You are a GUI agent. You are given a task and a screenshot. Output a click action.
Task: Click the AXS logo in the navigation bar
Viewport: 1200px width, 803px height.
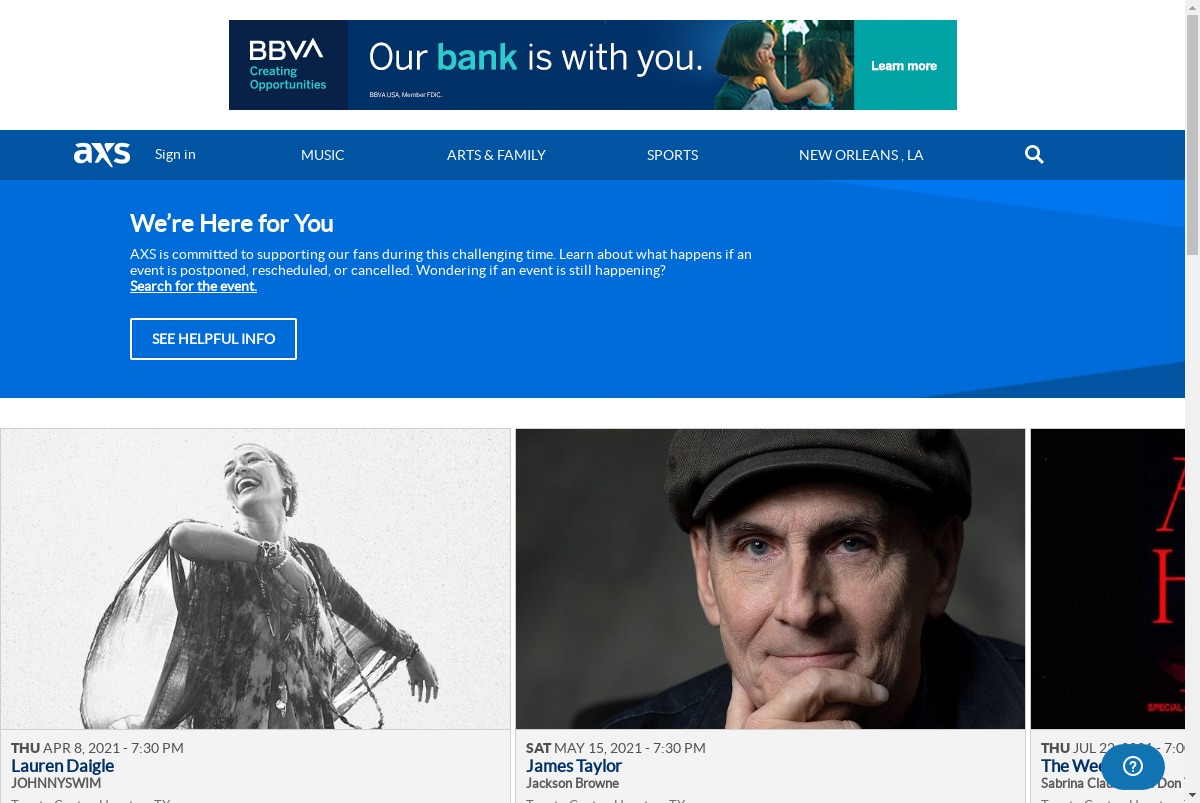coord(102,154)
